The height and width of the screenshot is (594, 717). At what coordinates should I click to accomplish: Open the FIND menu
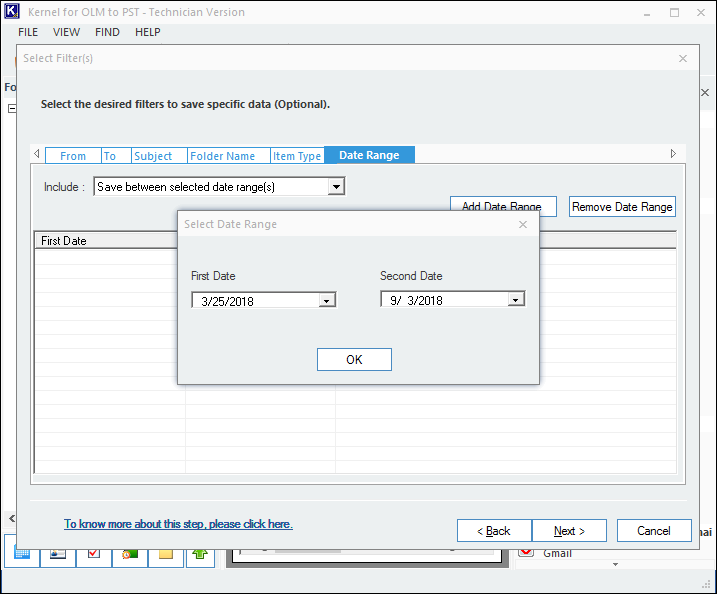pos(107,32)
